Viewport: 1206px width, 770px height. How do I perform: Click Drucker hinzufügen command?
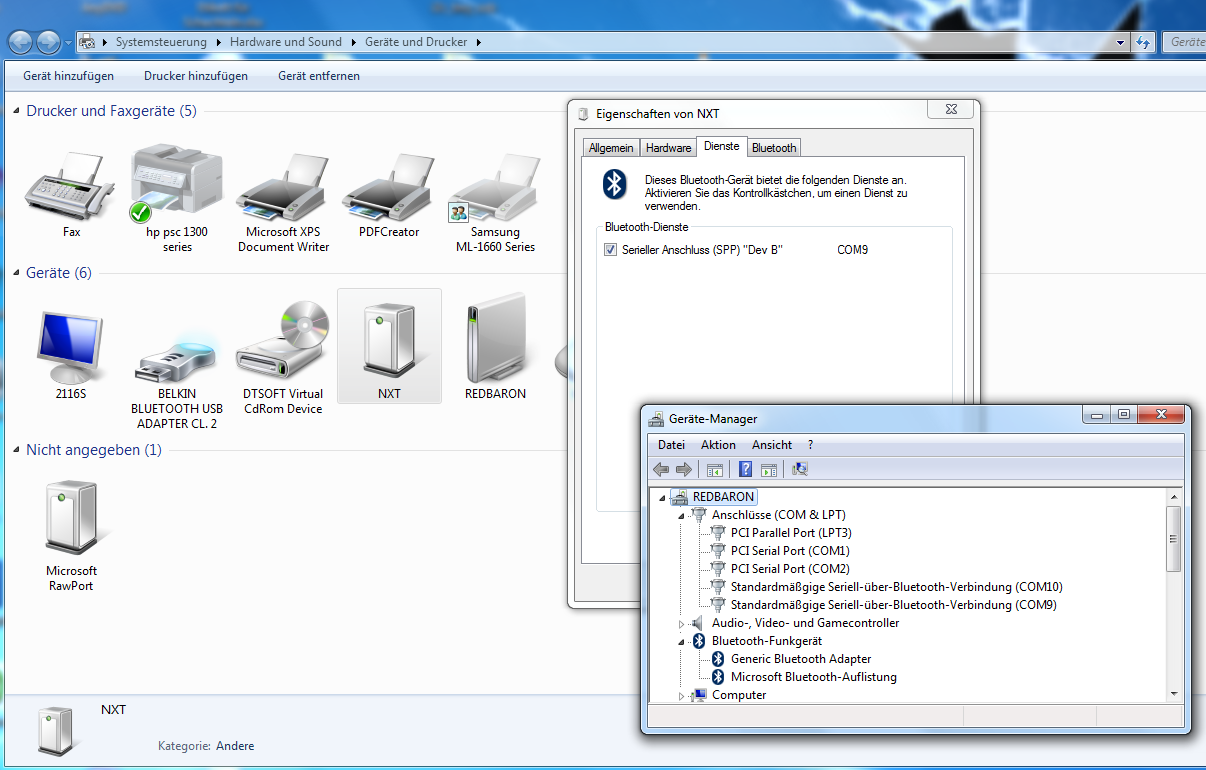pyautogui.click(x=196, y=76)
